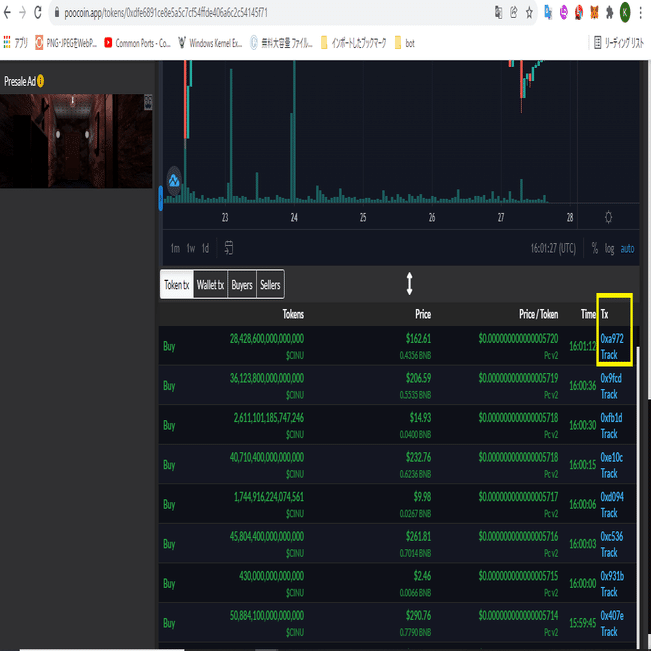Open the MetaMask fox extension

tap(594, 13)
